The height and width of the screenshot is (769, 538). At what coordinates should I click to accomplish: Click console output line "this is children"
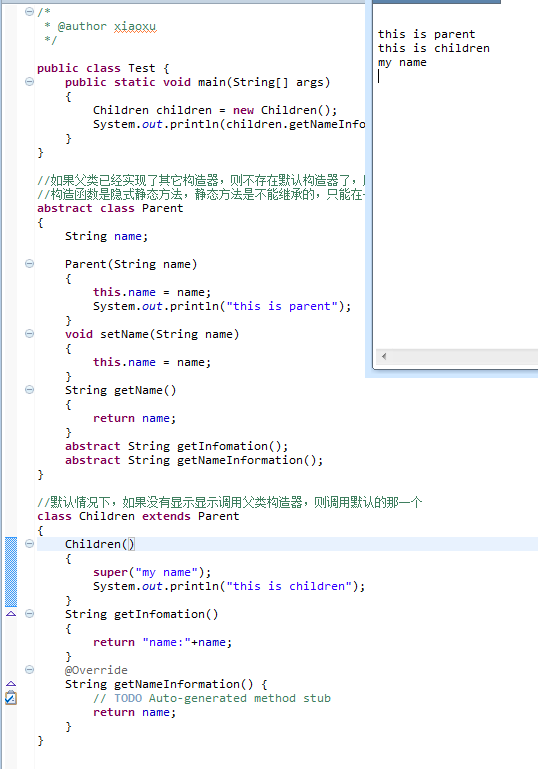click(434, 48)
